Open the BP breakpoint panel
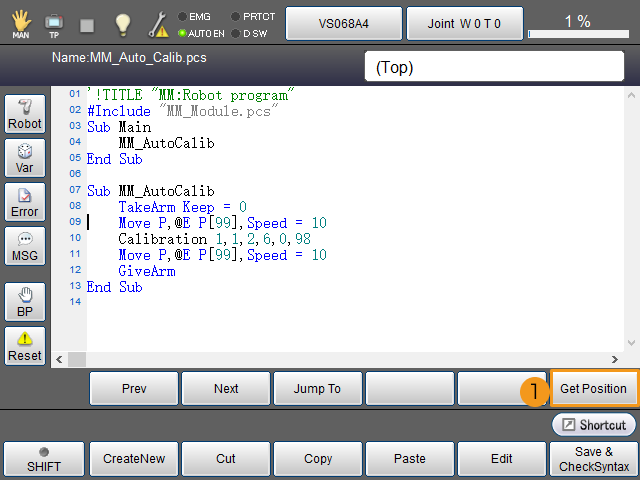 click(x=25, y=302)
